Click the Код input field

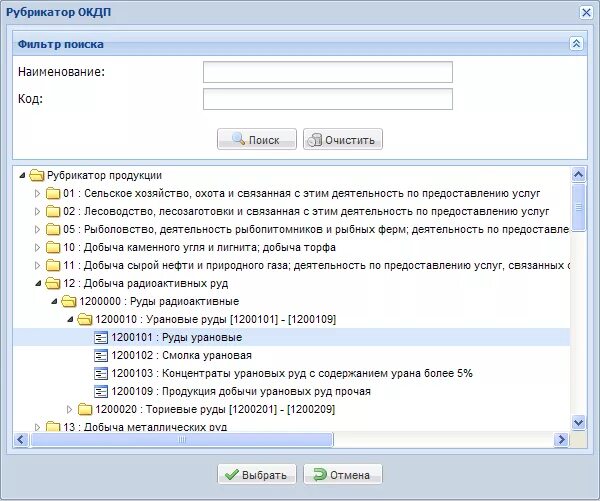[x=328, y=99]
